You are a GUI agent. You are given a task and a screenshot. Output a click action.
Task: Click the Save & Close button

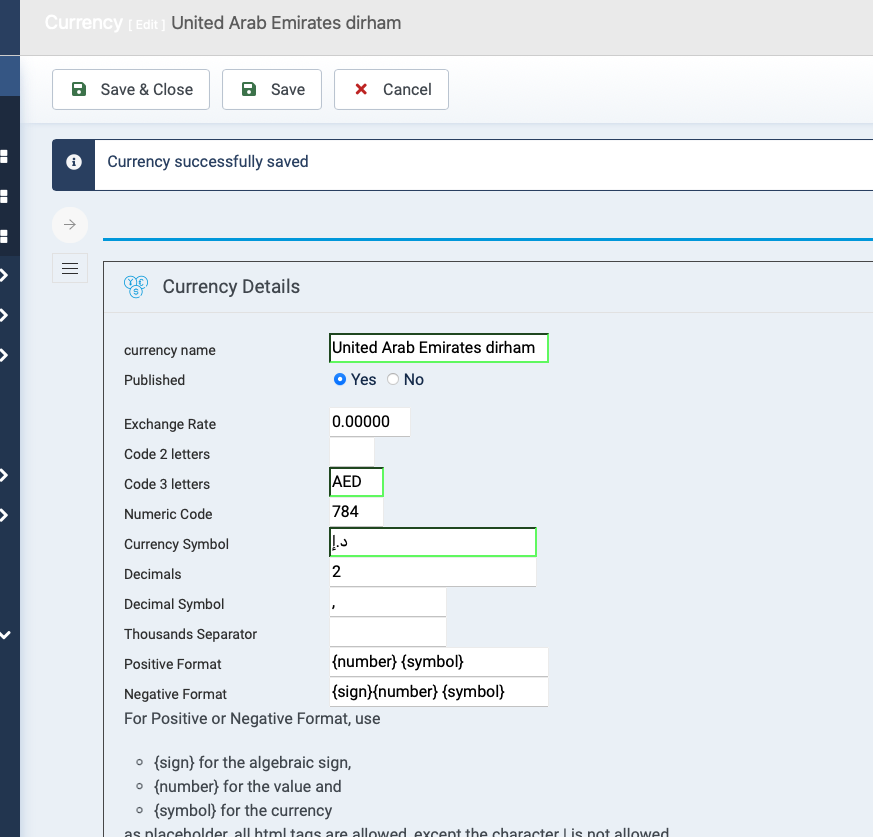pyautogui.click(x=131, y=89)
